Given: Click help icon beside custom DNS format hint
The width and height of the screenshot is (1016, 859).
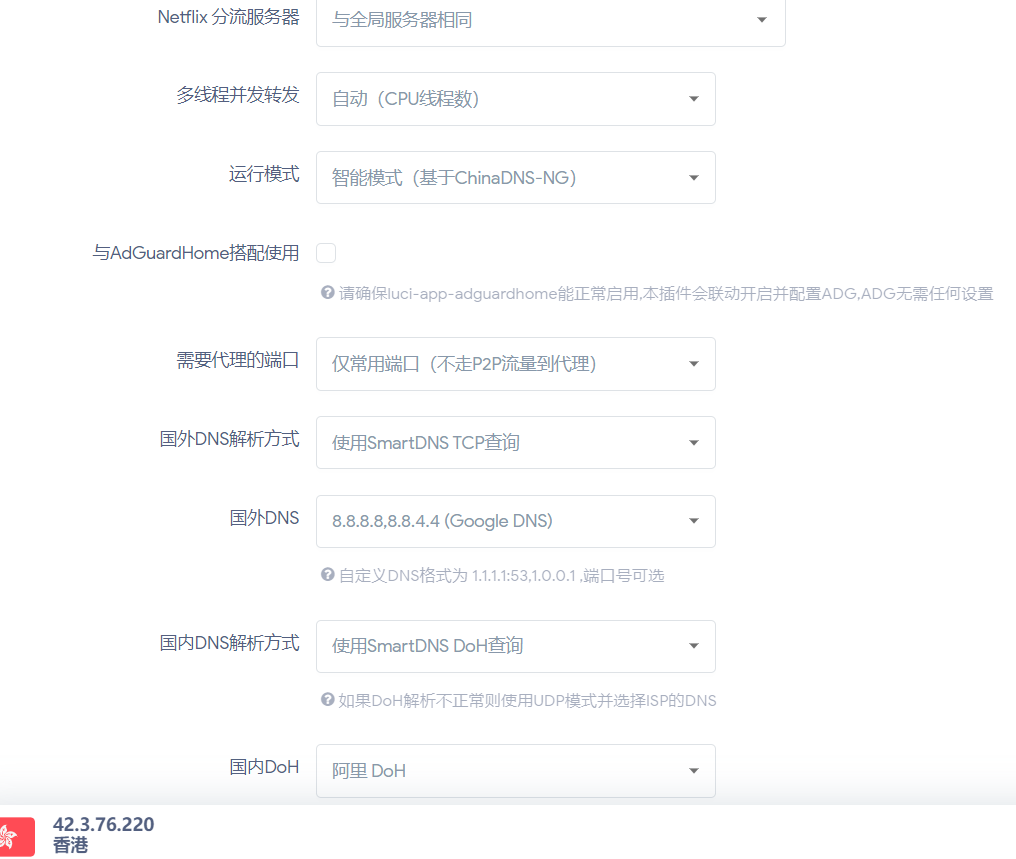Looking at the screenshot, I should [x=327, y=575].
